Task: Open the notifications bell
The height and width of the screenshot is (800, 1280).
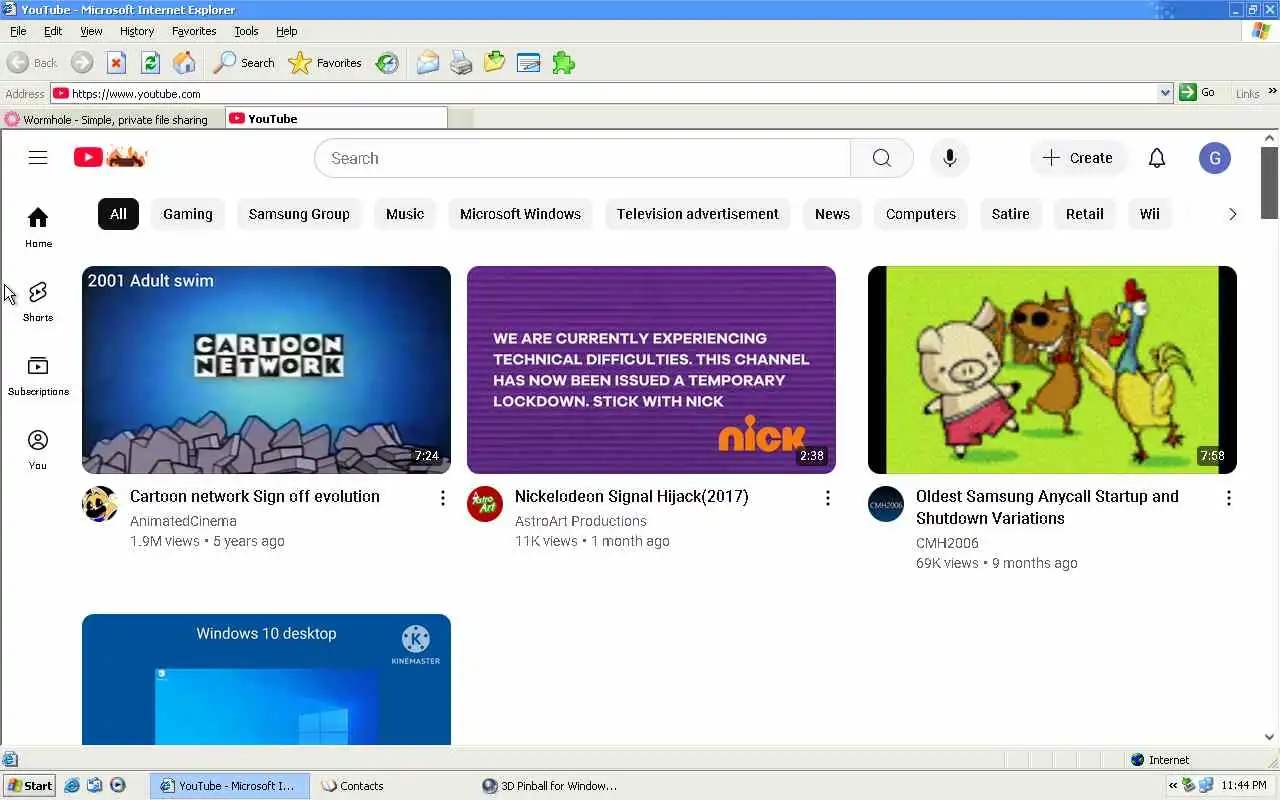Action: [x=1157, y=158]
